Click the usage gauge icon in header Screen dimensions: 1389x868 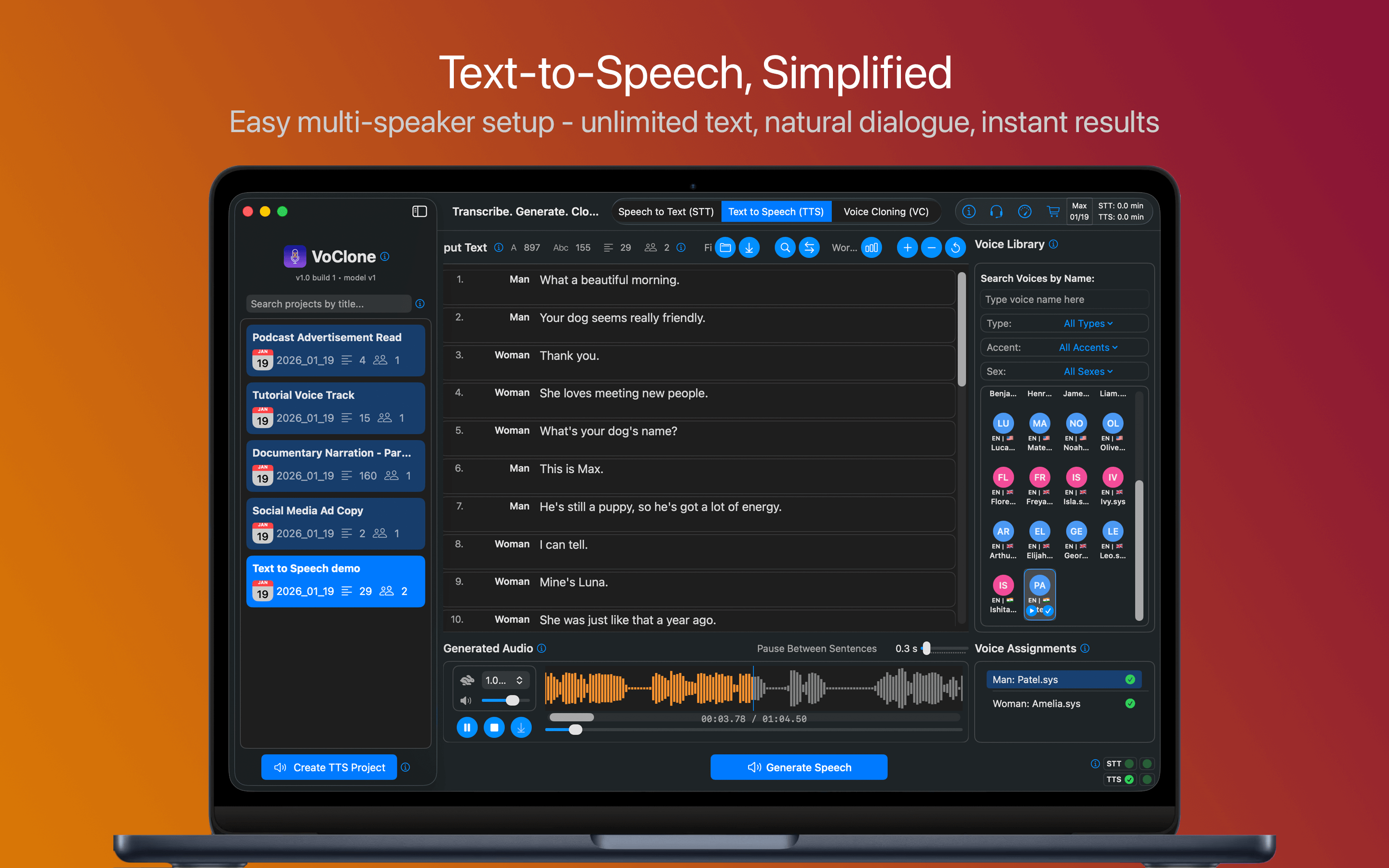click(x=1024, y=211)
